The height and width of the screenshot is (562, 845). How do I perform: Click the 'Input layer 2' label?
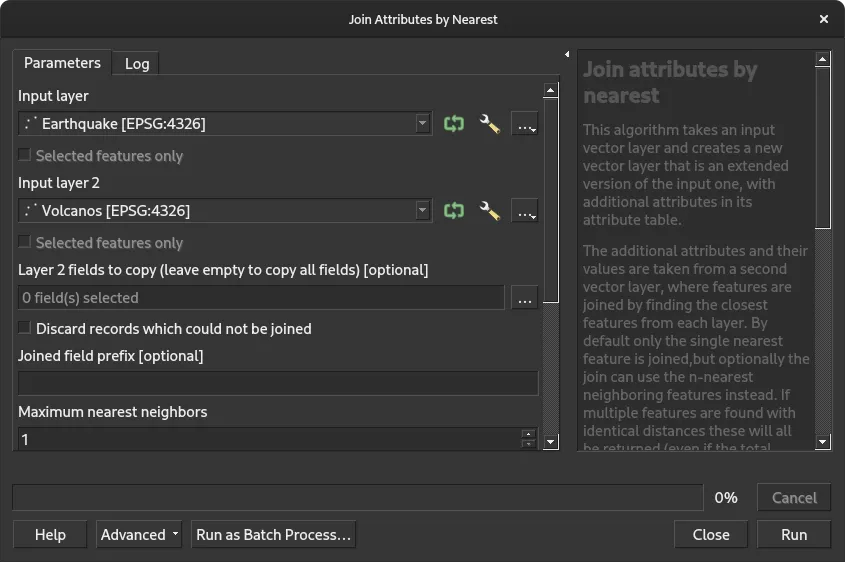59,183
